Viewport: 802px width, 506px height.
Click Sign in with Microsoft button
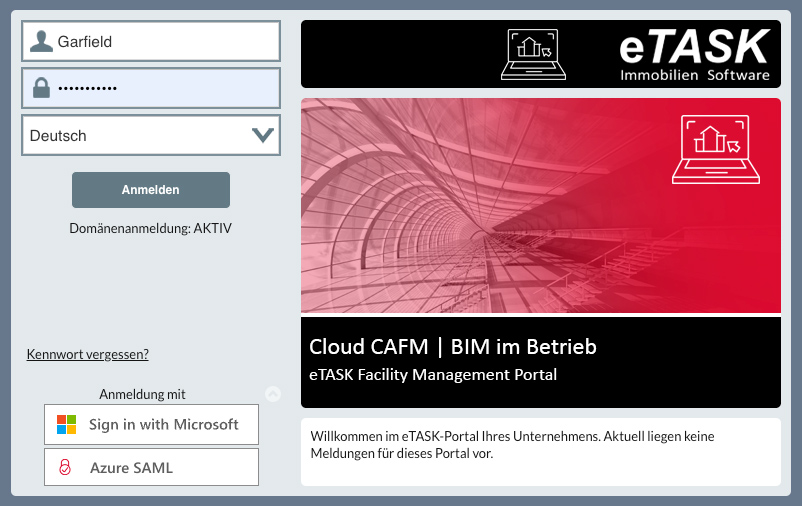click(x=151, y=424)
